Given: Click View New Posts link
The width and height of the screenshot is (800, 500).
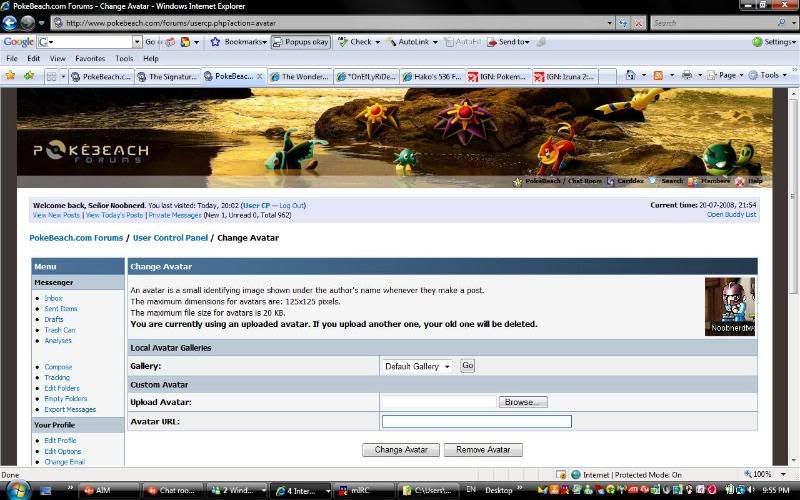Looking at the screenshot, I should click(56, 215).
